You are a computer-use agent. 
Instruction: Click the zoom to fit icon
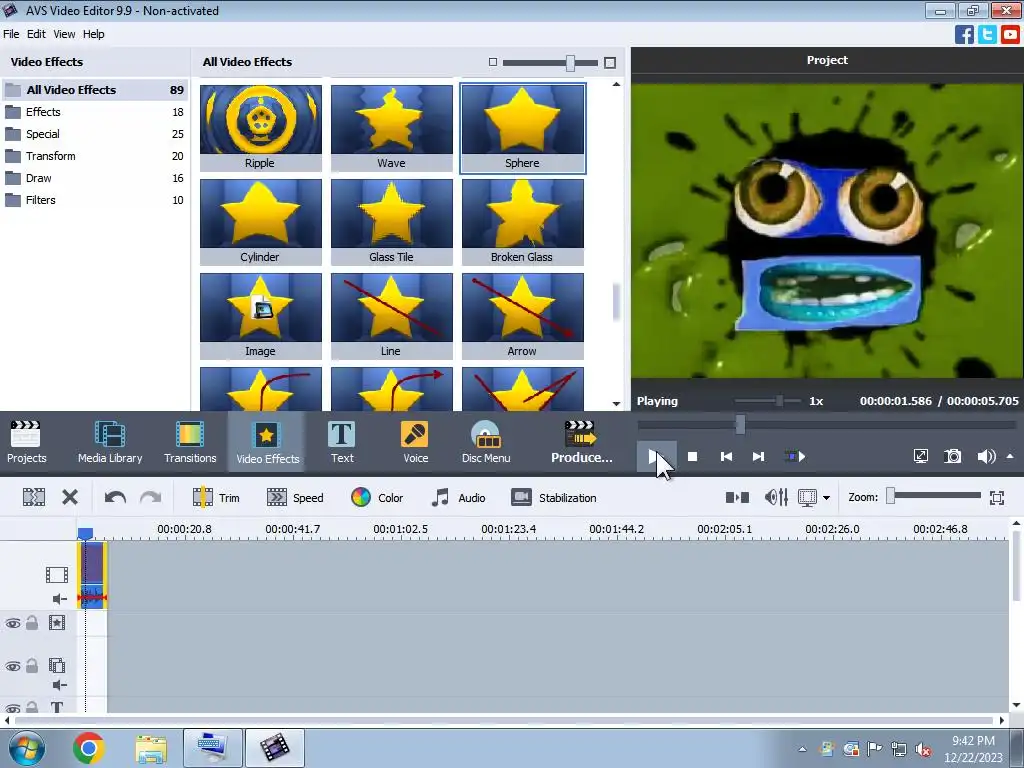(997, 498)
